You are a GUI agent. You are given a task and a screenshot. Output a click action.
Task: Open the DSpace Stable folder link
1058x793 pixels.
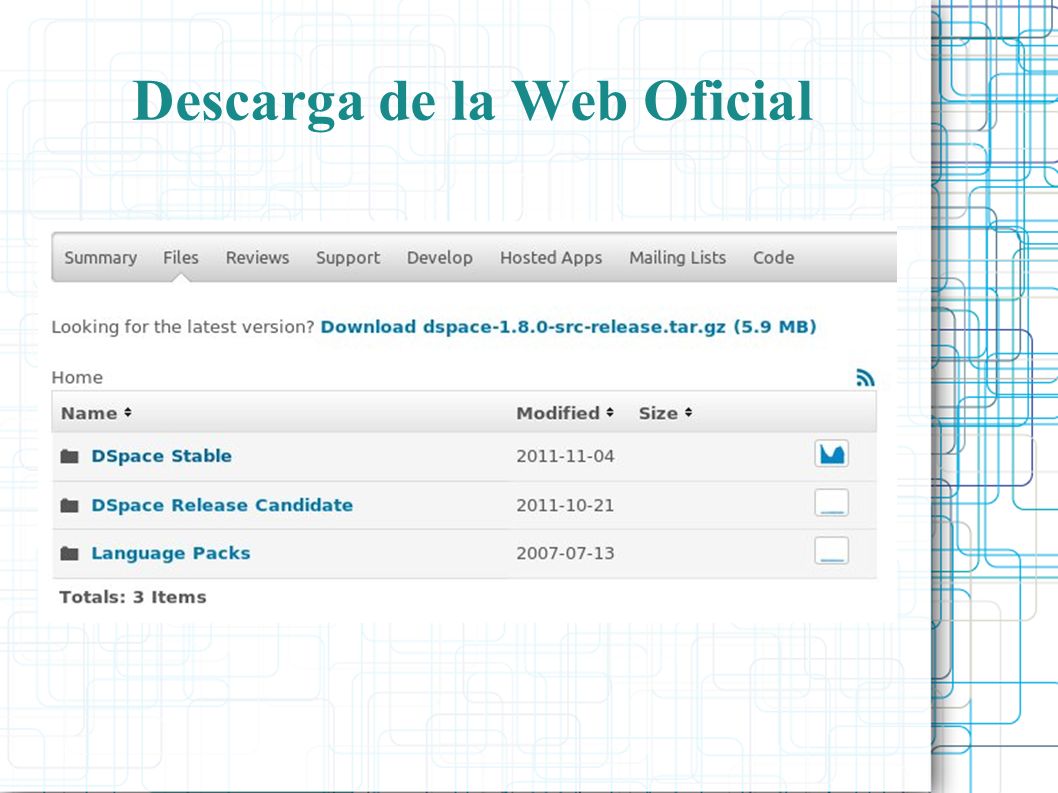(161, 456)
